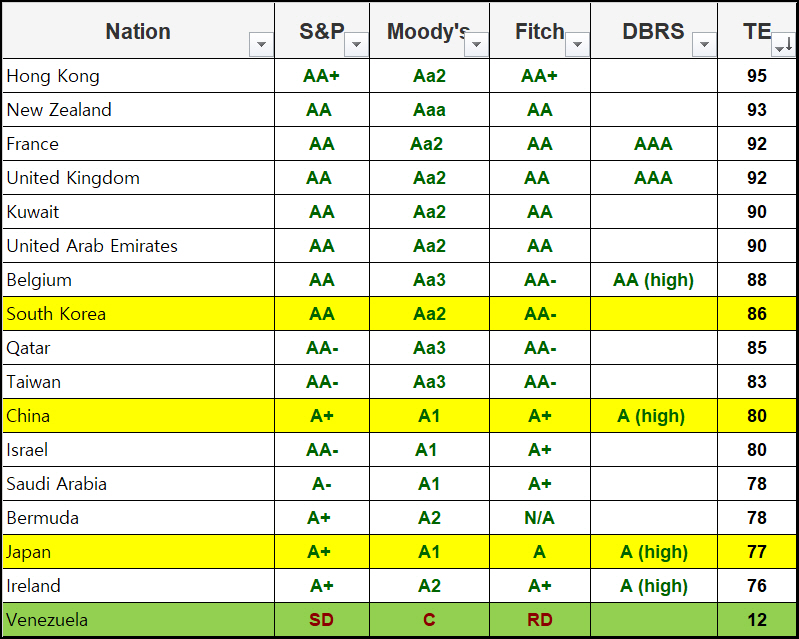Open the Nation column filter dropdown
This screenshot has height=639, width=799.
(x=262, y=45)
